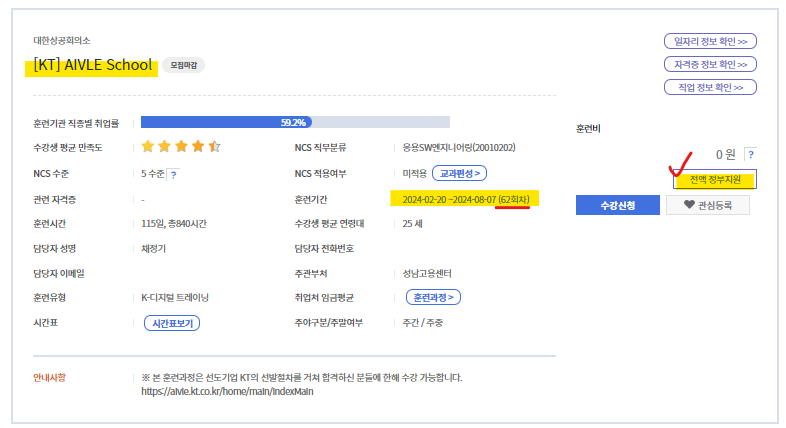Viewport: 786px width, 428px height.
Task: Click the 대한상공회의소 organization name
Action: click(62, 41)
